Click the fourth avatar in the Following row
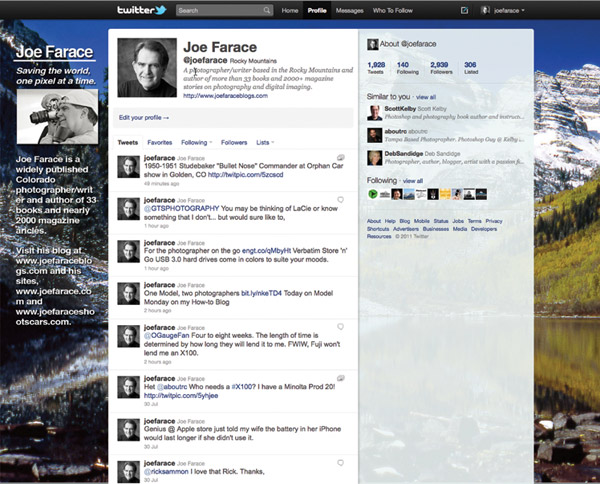Viewport: 600px width, 484px height. 409,194
